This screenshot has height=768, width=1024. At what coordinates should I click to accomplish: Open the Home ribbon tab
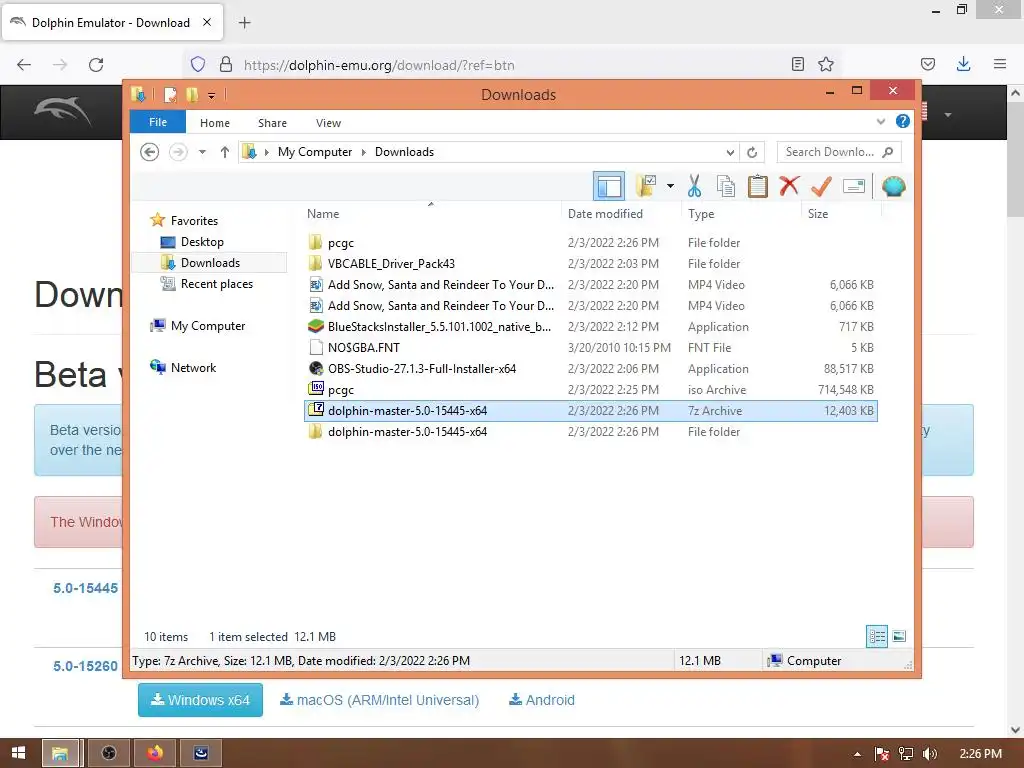pos(215,123)
